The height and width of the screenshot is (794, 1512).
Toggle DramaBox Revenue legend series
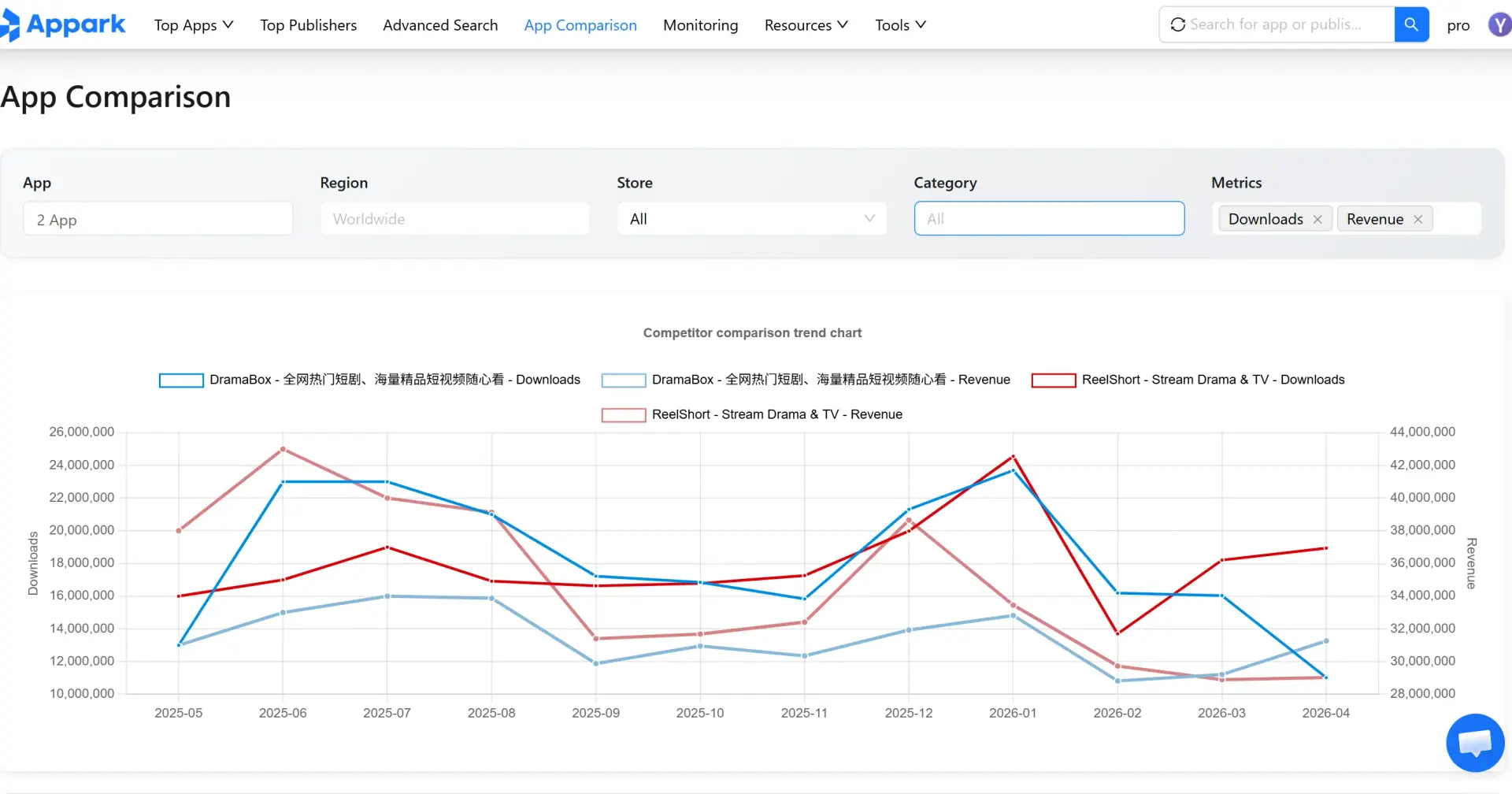806,380
